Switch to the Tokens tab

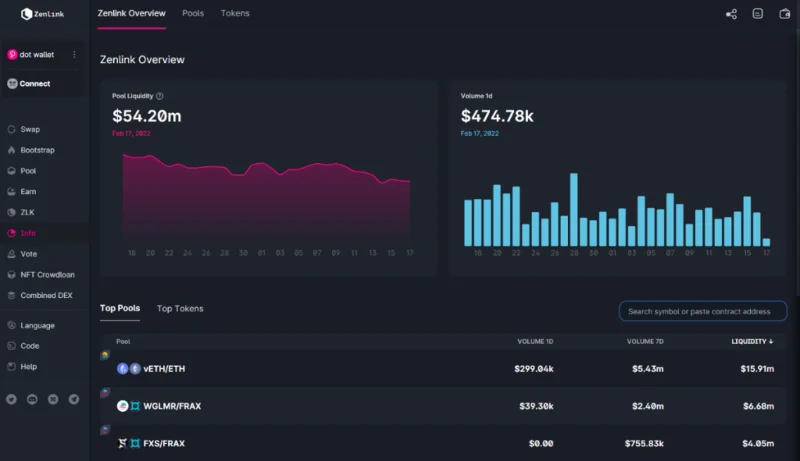(x=235, y=13)
